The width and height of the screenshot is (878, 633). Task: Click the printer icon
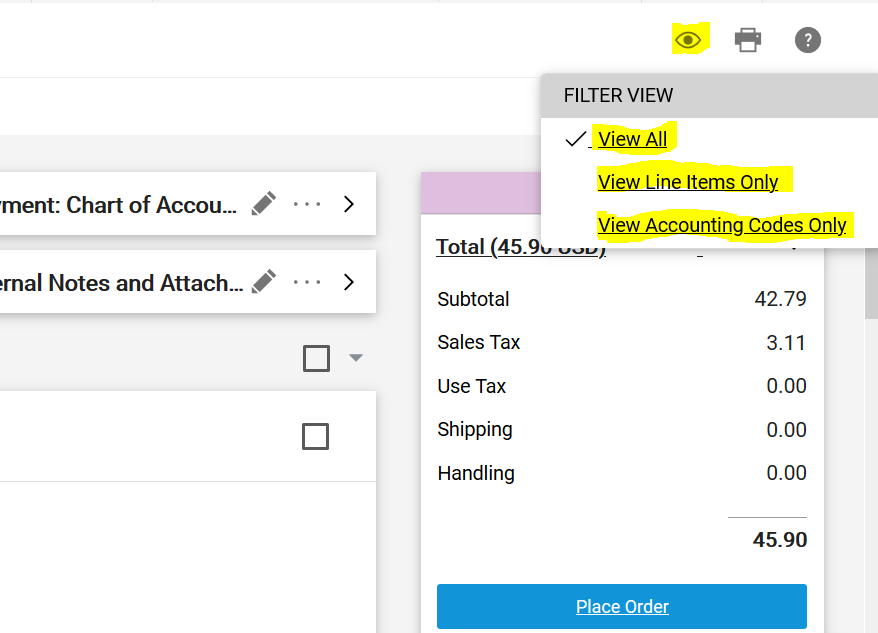click(748, 40)
